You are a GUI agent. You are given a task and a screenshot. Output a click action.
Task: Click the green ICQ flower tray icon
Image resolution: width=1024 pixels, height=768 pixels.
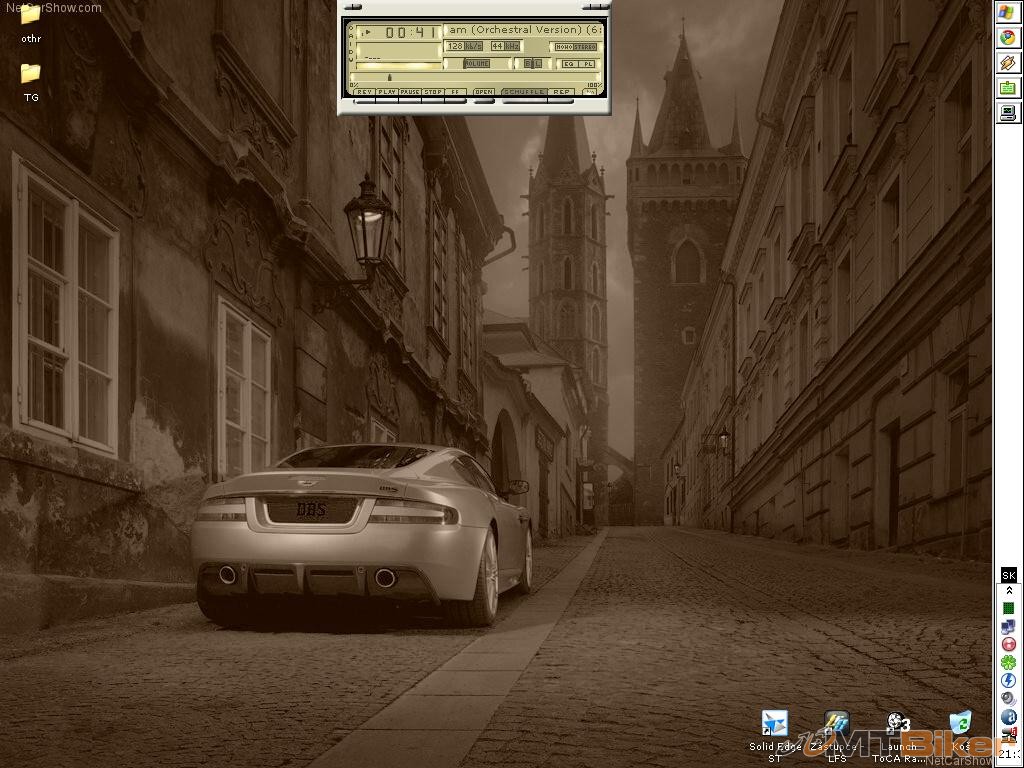point(1008,662)
